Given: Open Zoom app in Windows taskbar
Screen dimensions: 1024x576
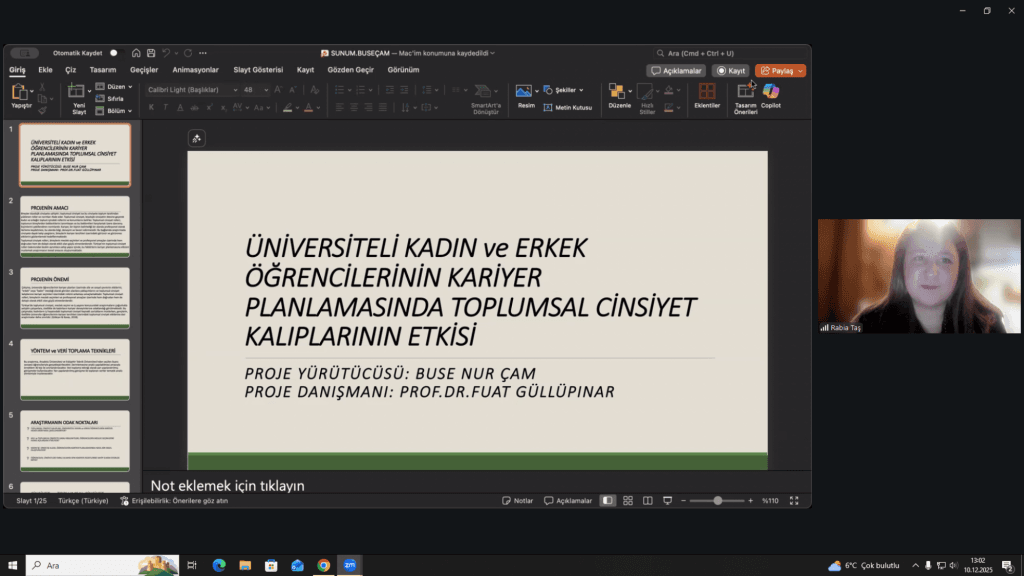Looking at the screenshot, I should click(349, 565).
